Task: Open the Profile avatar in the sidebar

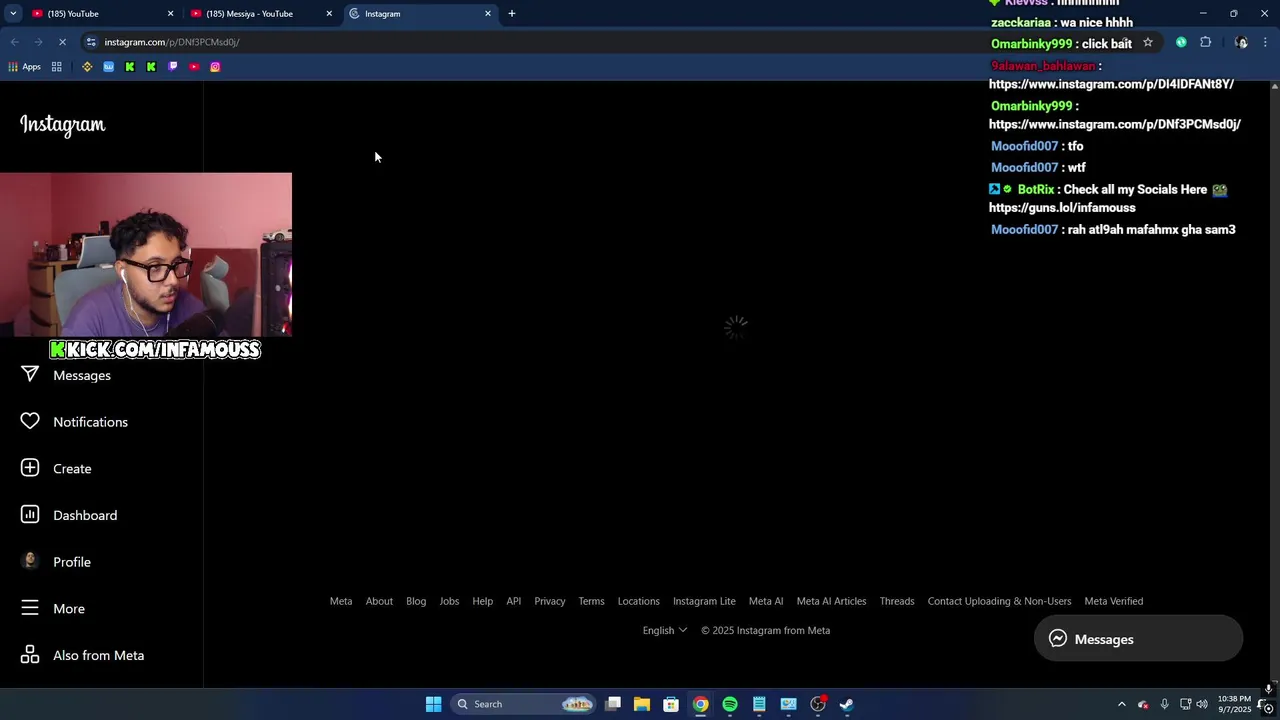Action: [x=30, y=561]
